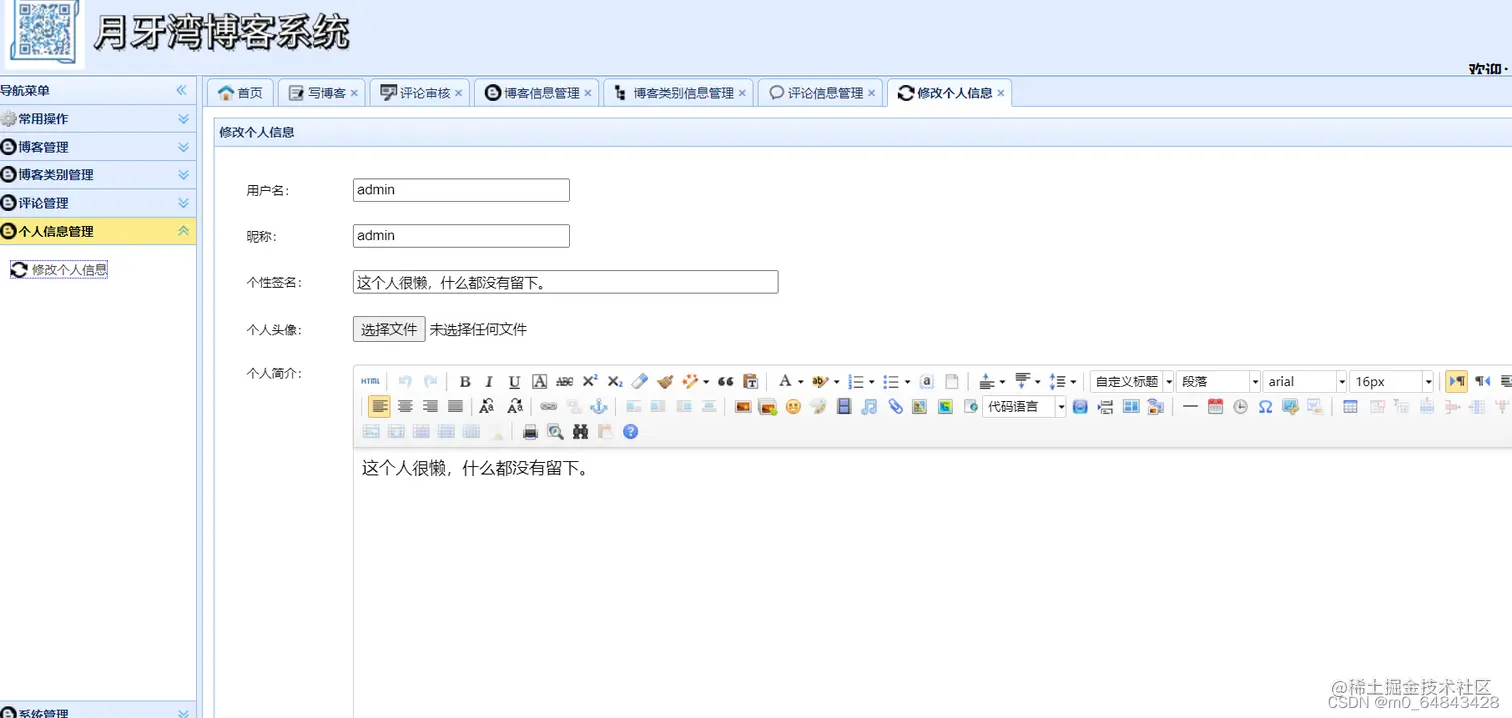The image size is (1512, 718).
Task: Insert current time clock icon
Action: [x=1240, y=407]
